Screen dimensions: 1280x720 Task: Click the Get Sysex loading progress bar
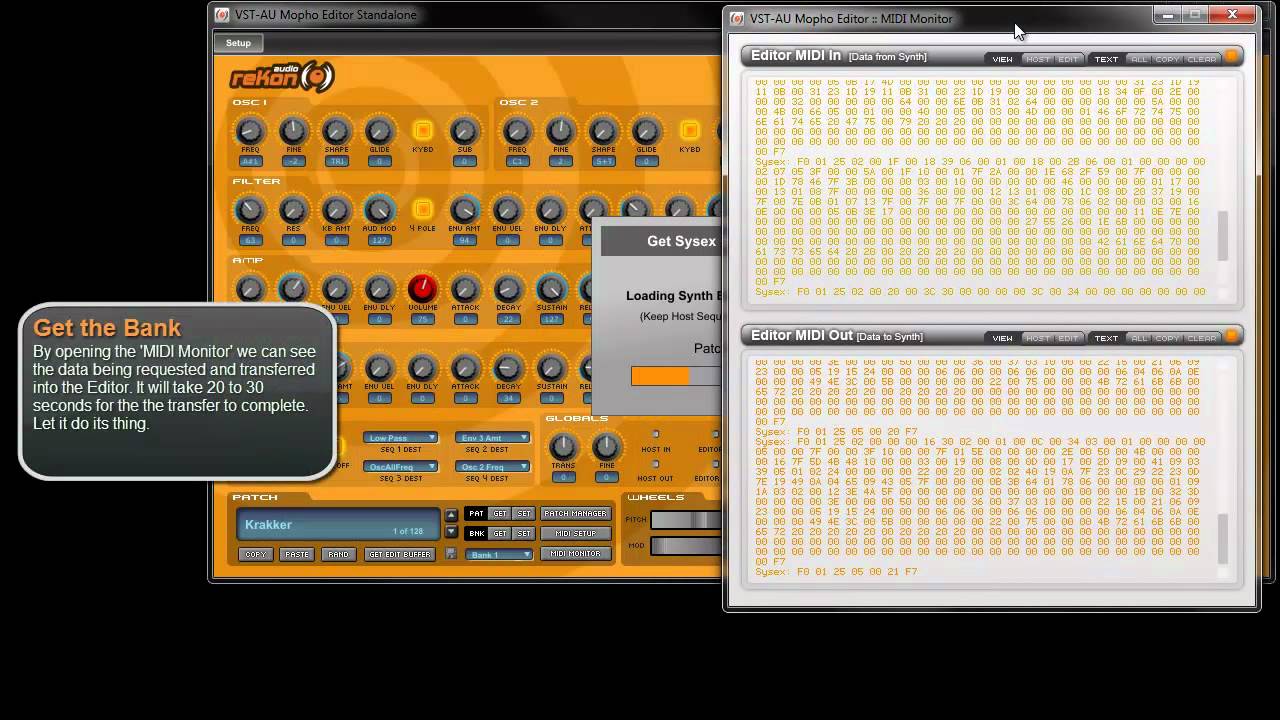tap(676, 376)
